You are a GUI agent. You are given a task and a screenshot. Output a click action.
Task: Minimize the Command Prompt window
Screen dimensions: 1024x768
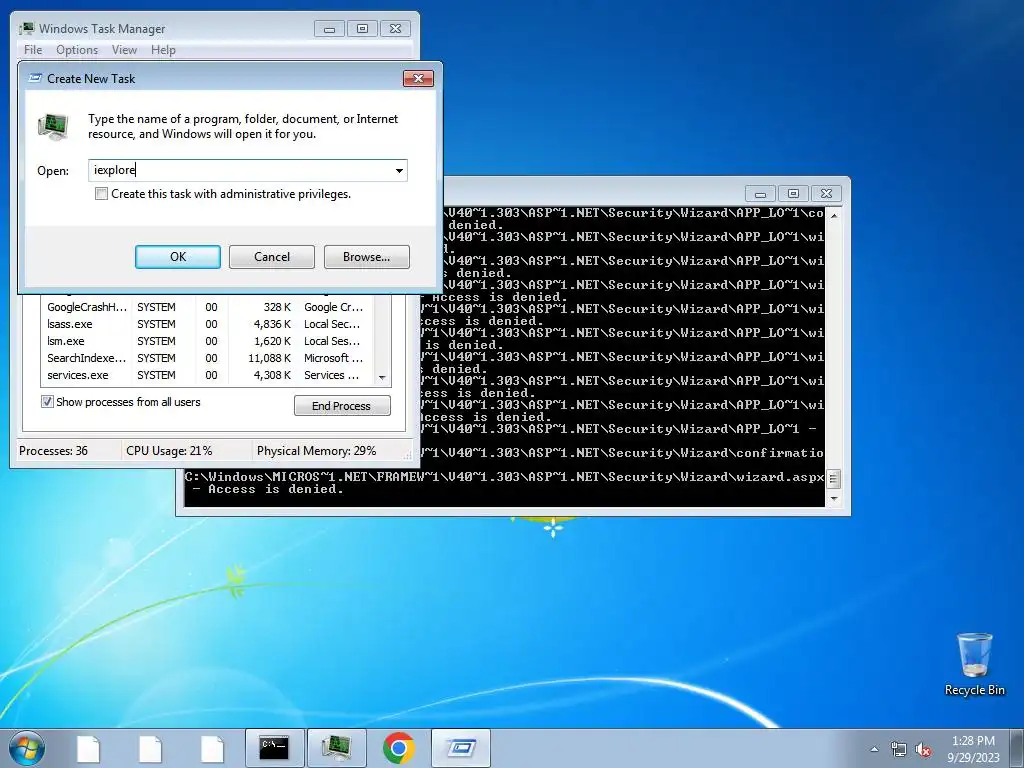pos(760,194)
